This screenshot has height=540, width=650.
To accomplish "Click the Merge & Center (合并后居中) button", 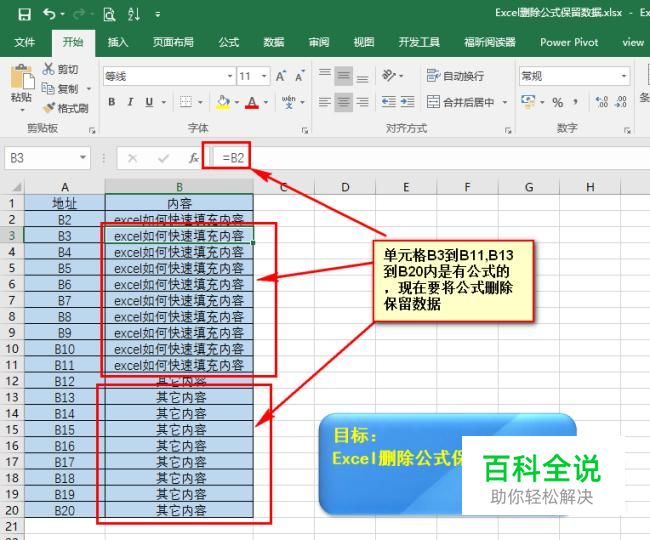I will tap(461, 102).
